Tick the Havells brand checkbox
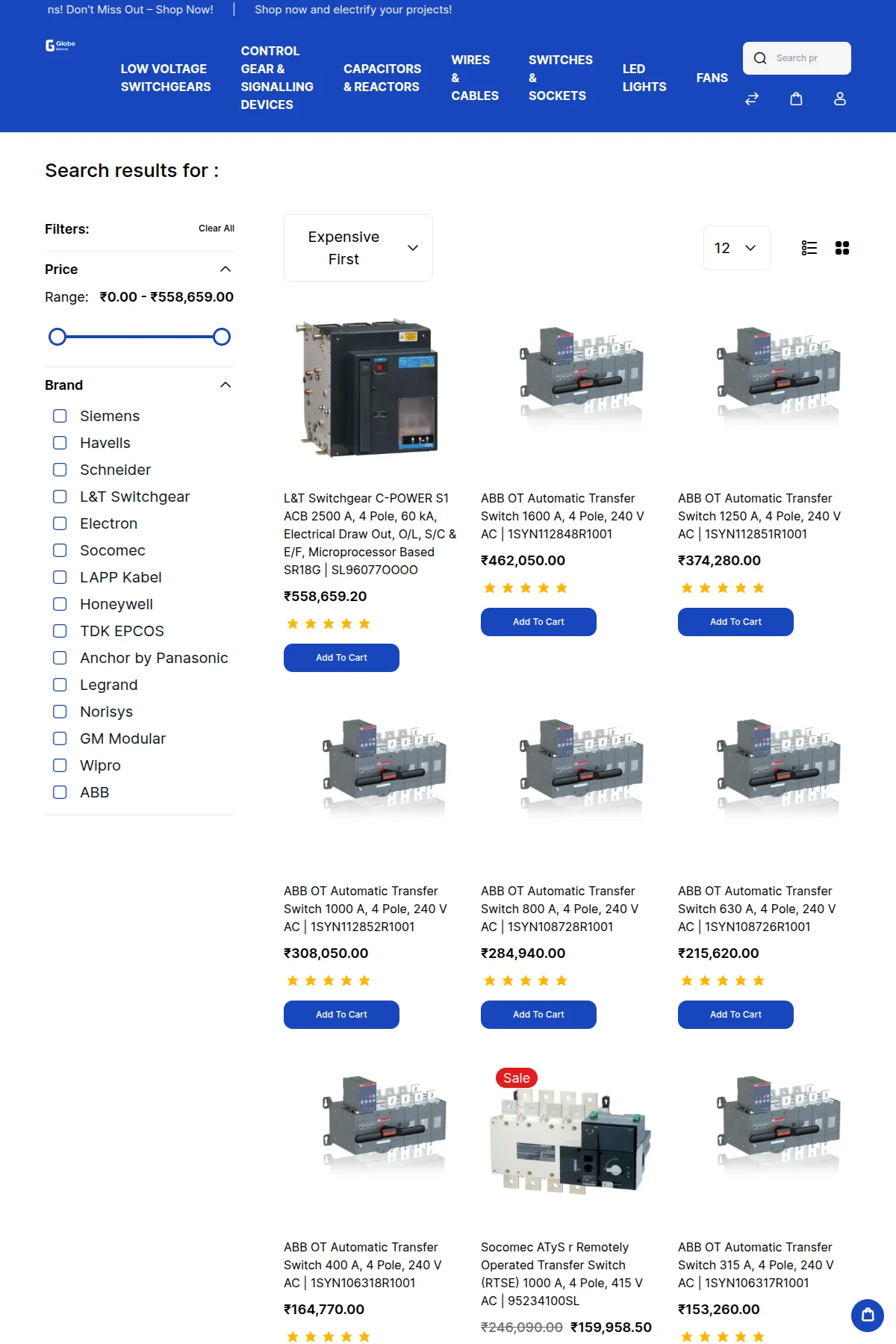The width and height of the screenshot is (896, 1344). [60, 443]
